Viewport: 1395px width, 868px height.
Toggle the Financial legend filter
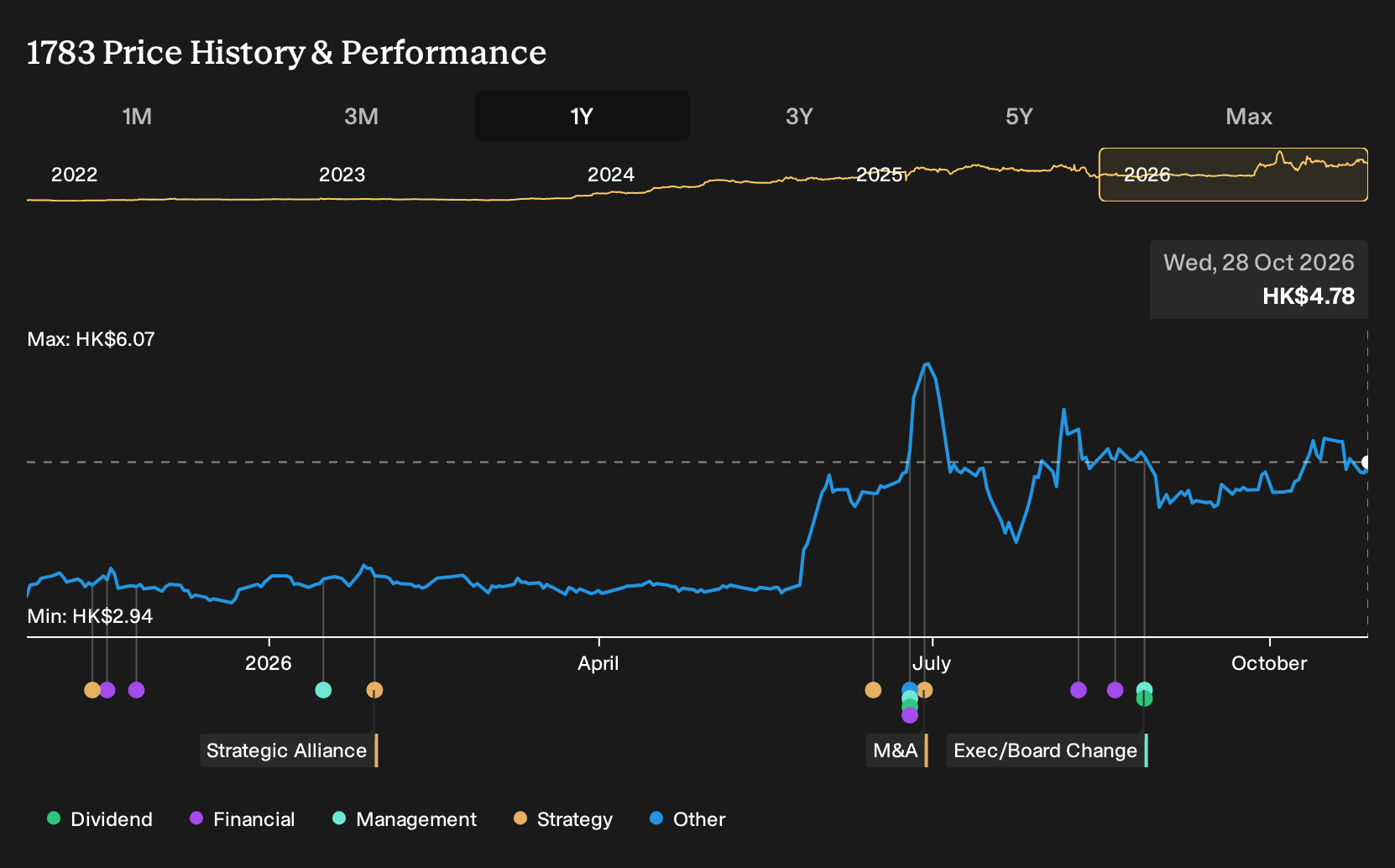click(x=243, y=819)
